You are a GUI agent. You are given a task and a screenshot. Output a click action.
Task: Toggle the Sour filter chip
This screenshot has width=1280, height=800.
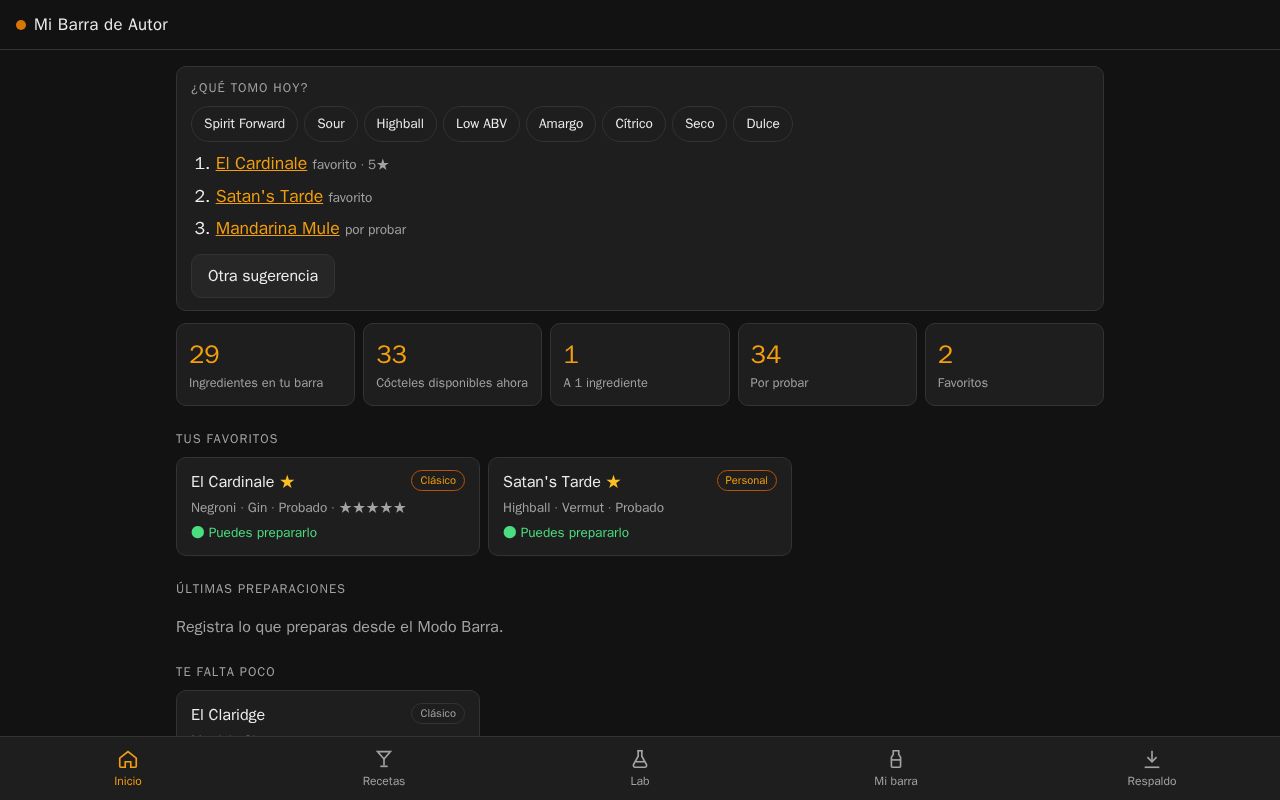331,124
